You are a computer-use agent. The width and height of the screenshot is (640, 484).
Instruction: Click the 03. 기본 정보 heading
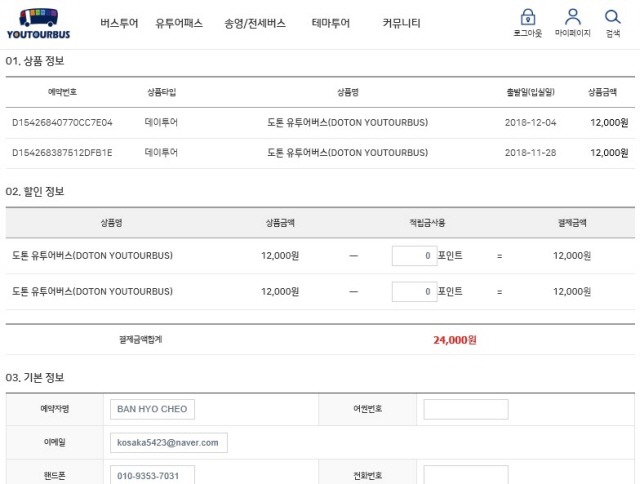point(35,377)
